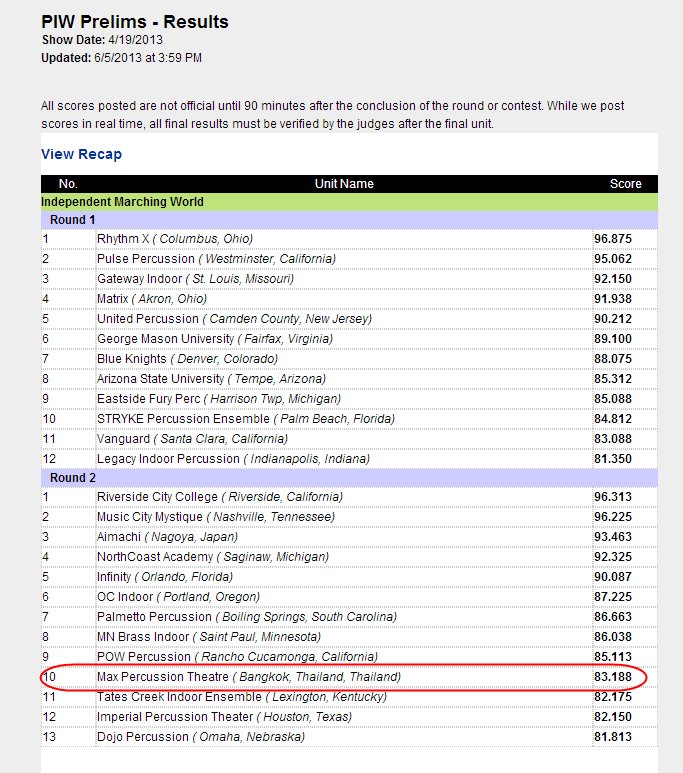Select the Max Percussion Theatre row

(x=349, y=677)
